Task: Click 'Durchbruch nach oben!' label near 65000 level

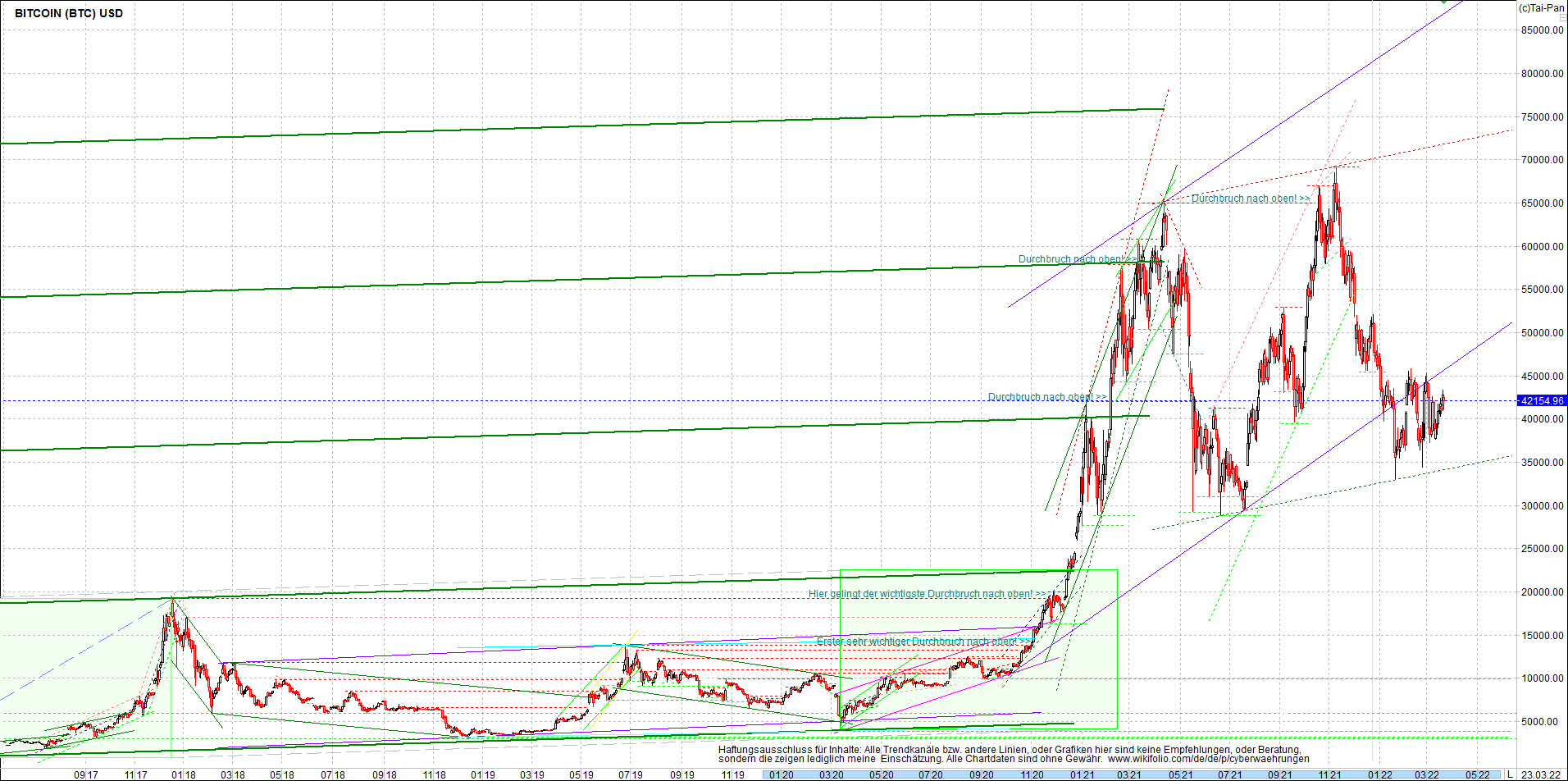Action: [x=1251, y=199]
